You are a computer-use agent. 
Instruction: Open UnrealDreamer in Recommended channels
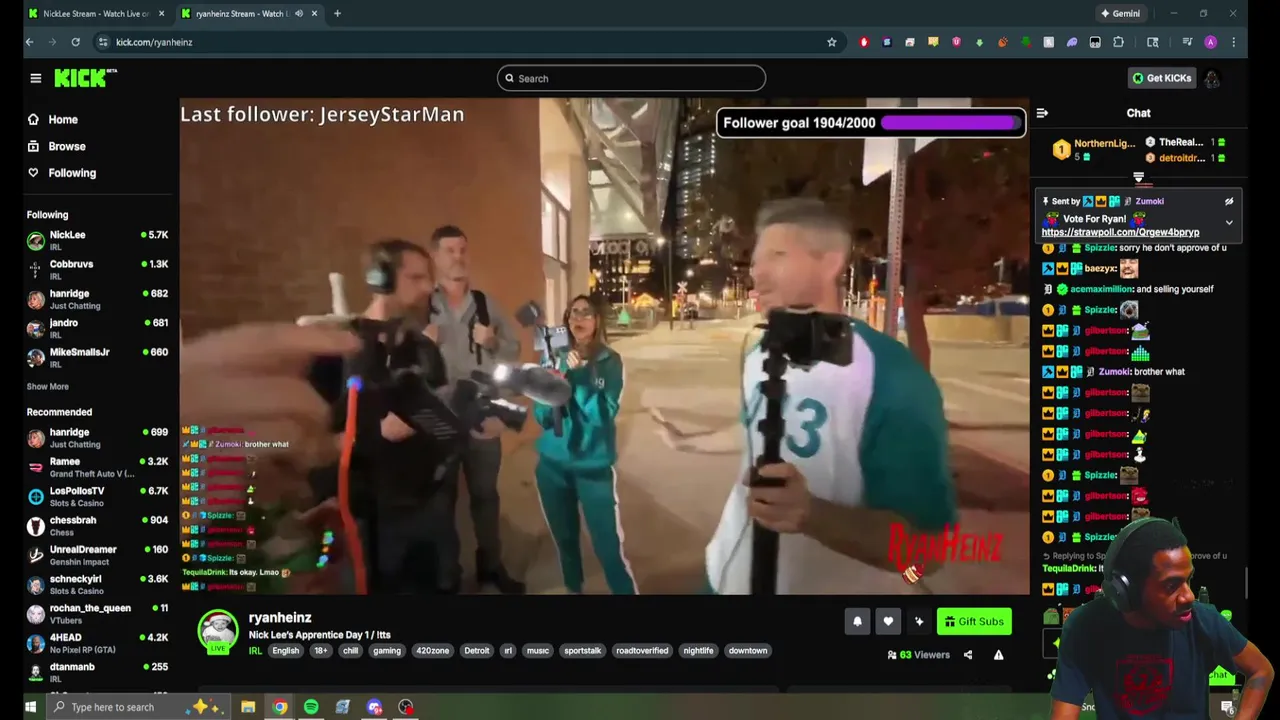(97, 555)
